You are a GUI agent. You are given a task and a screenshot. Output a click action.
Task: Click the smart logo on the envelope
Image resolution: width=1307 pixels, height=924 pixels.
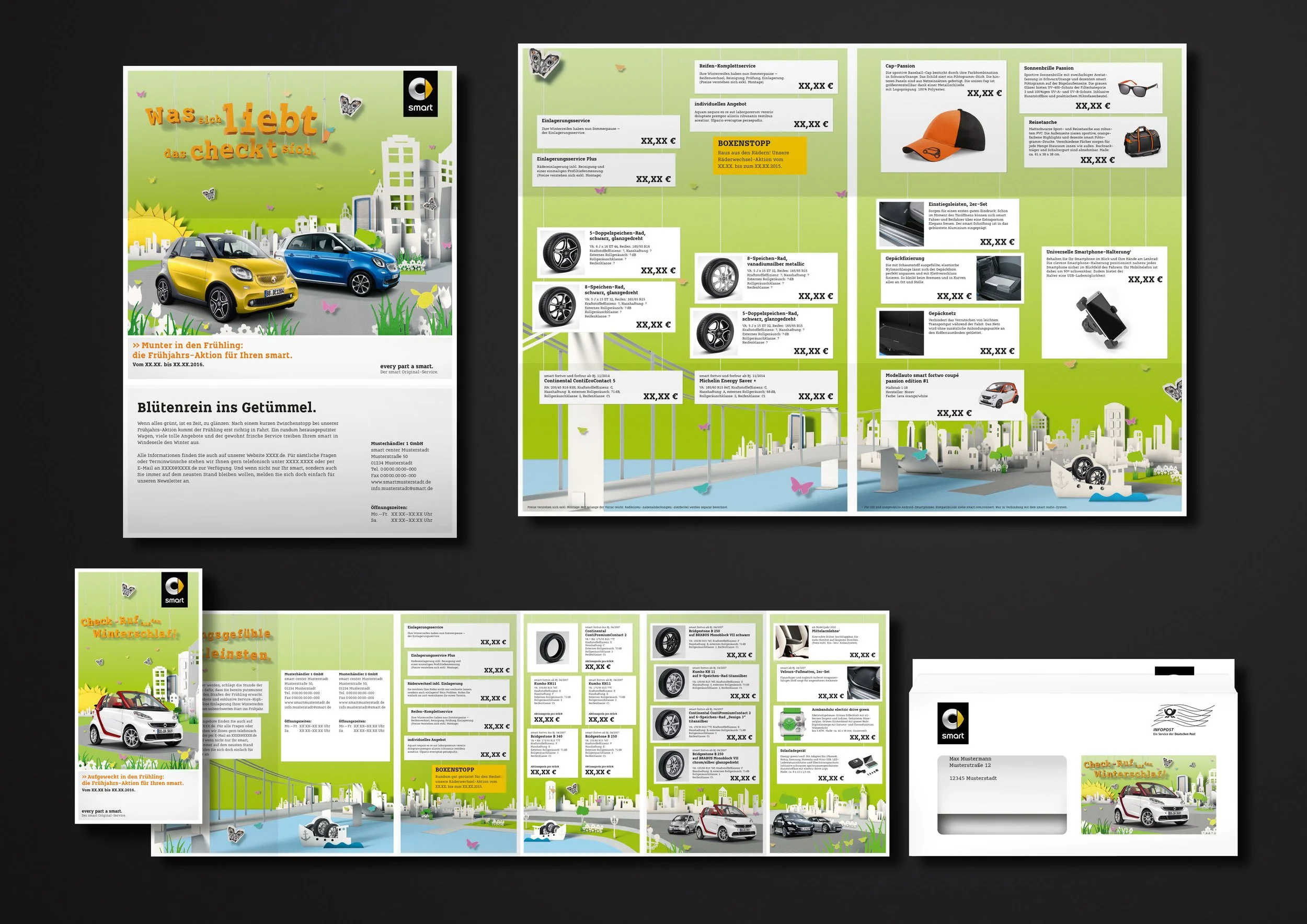click(953, 723)
